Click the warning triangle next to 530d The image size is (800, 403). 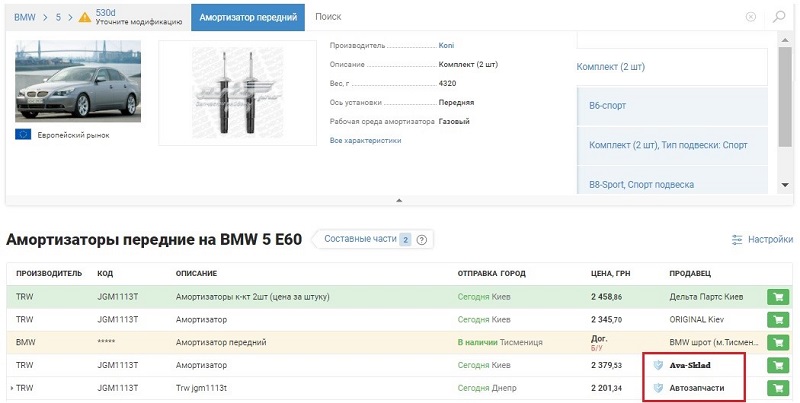click(84, 18)
